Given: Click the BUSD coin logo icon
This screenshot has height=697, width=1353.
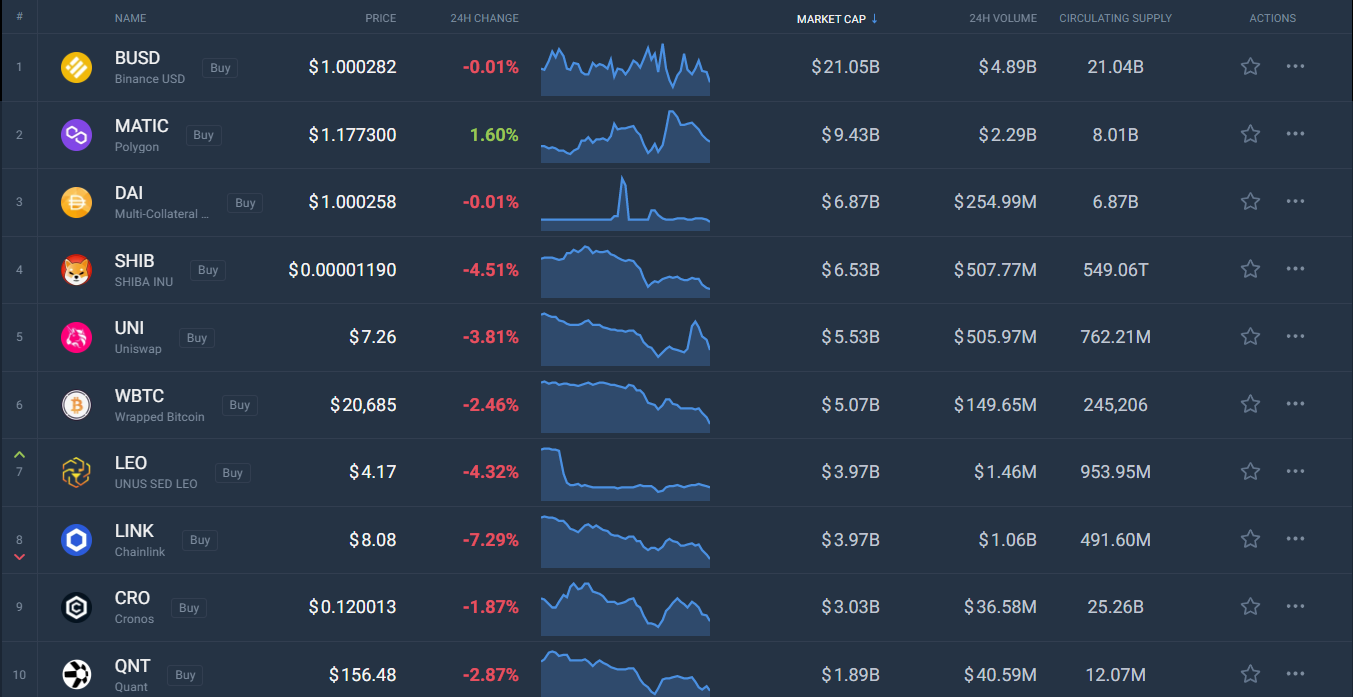Looking at the screenshot, I should (77, 67).
